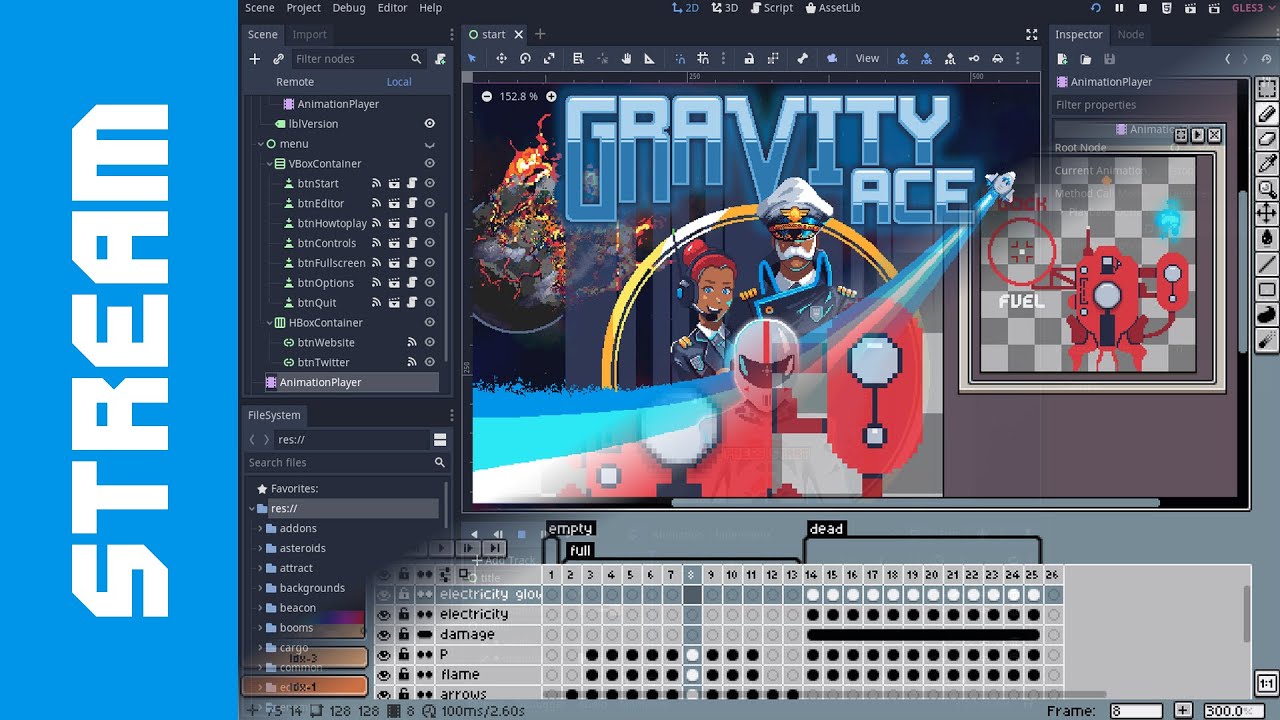Select the Aseprite line tool
The image size is (1280, 720).
click(1266, 264)
